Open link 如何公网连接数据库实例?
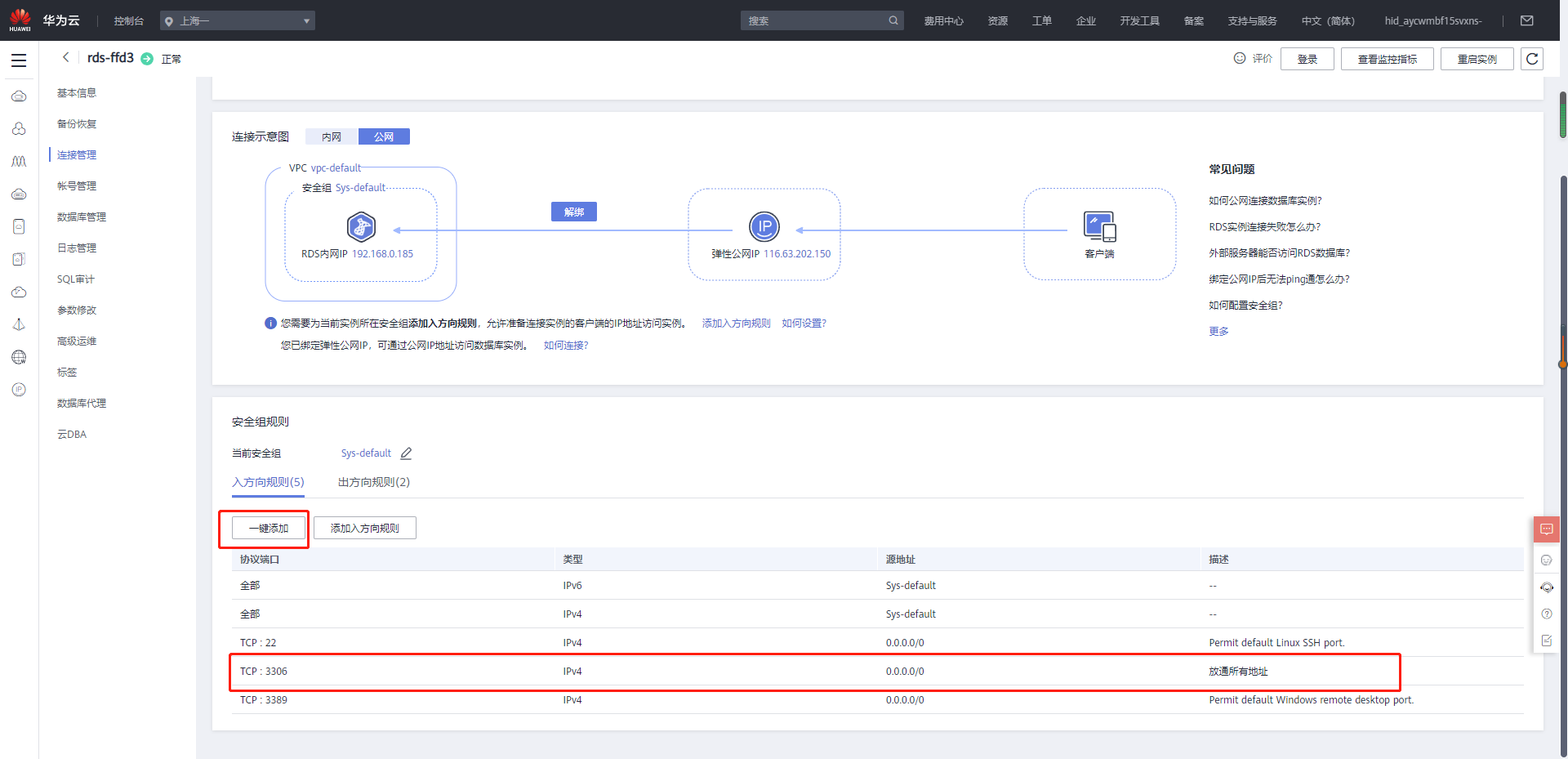Screen dimensions: 1568x759 coord(1265,201)
